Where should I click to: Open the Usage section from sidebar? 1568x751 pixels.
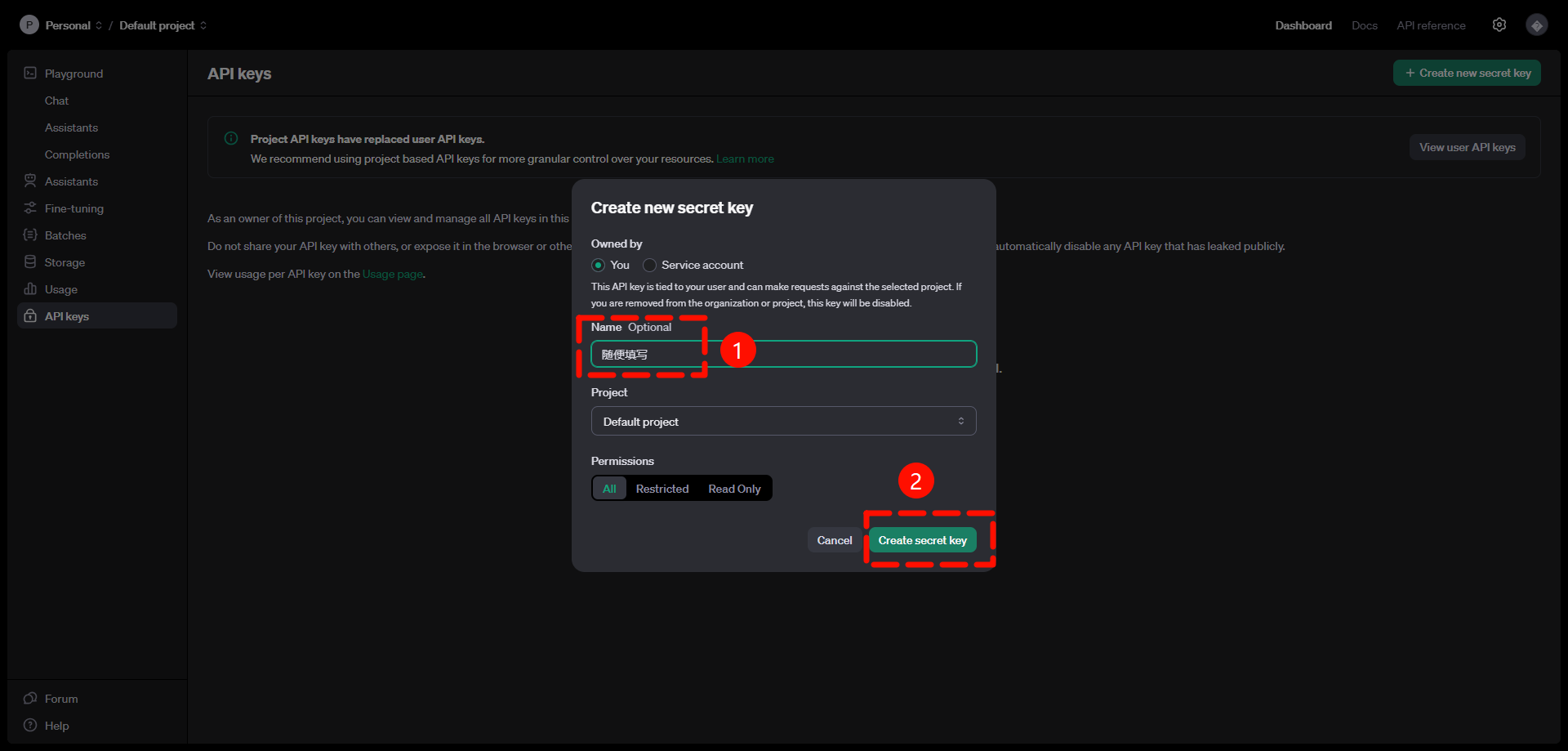click(60, 288)
